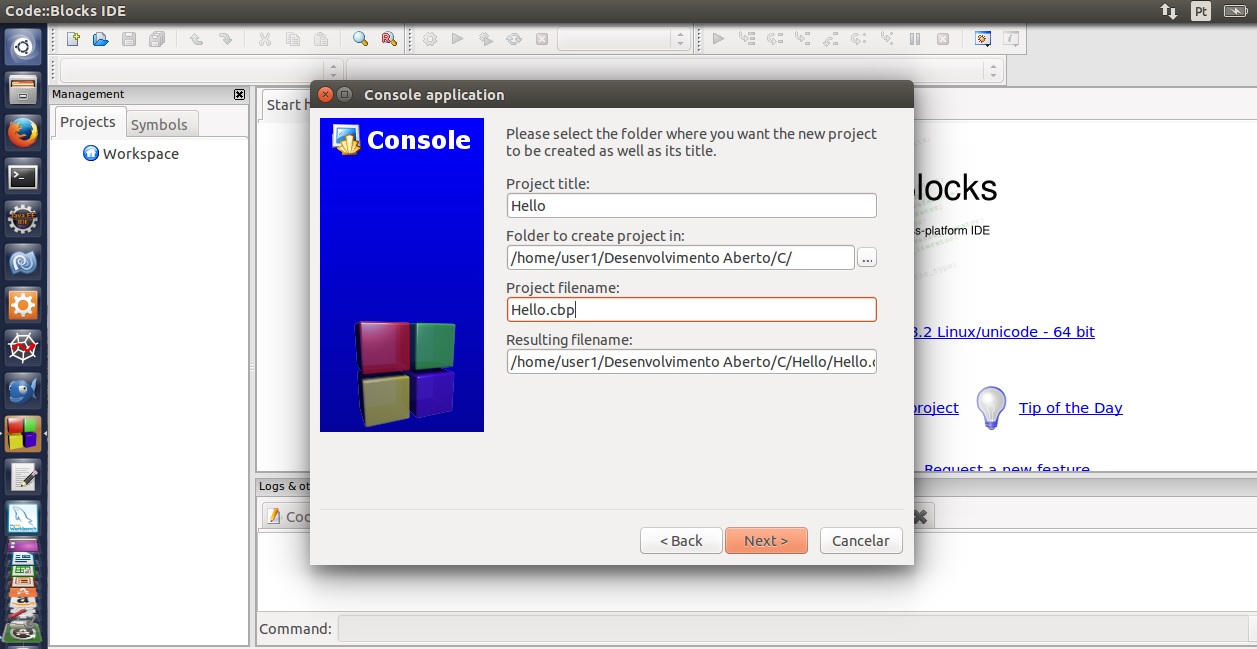Open the debugging windows toolbar icon
This screenshot has width=1257, height=649.
pyautogui.click(x=983, y=39)
